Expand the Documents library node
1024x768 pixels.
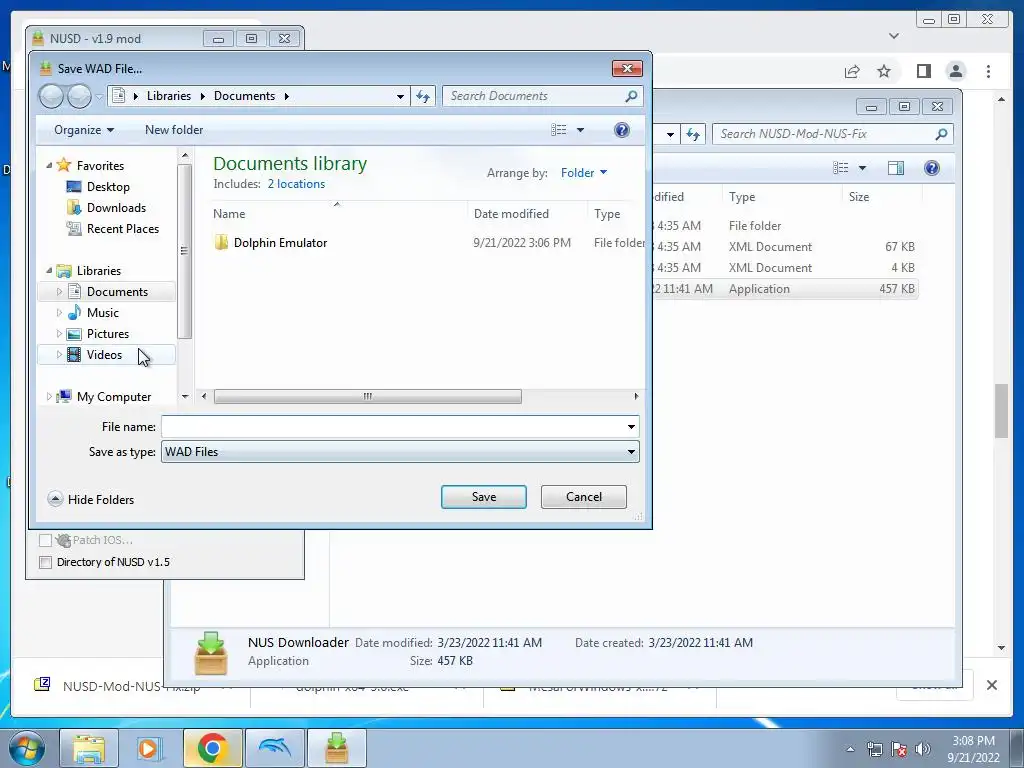(59, 292)
